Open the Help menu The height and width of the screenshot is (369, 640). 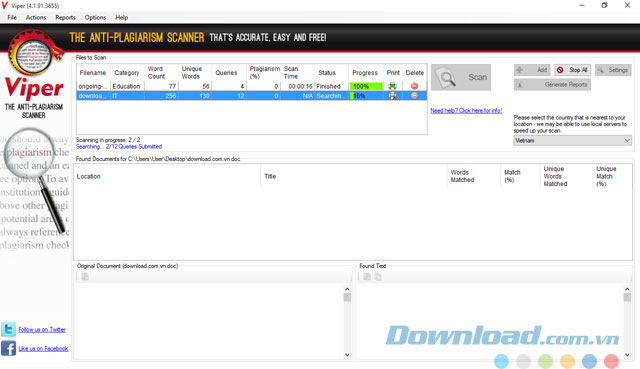tap(121, 18)
